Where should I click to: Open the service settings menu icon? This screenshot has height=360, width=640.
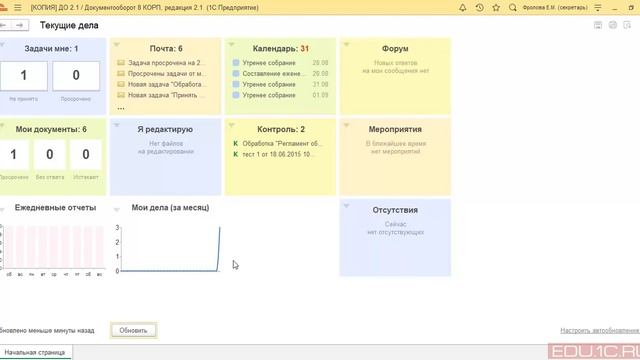[x=598, y=7]
